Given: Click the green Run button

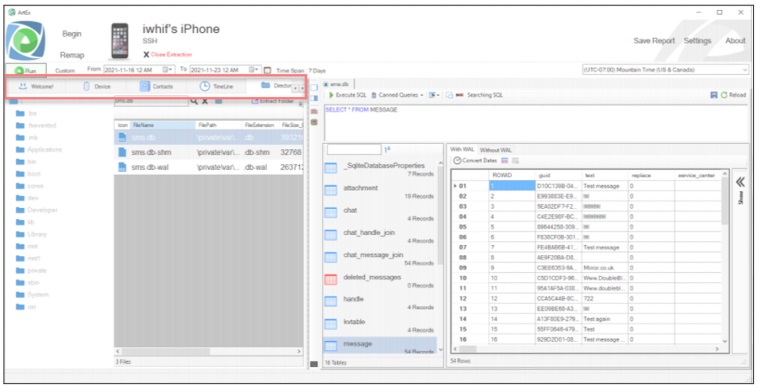Looking at the screenshot, I should point(26,70).
